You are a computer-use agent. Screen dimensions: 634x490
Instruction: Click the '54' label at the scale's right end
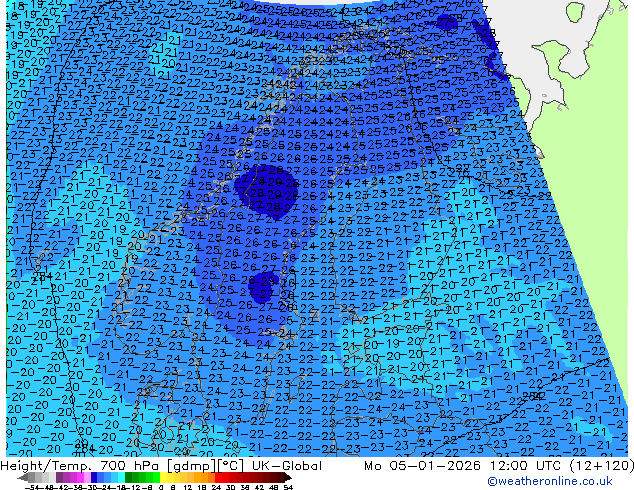[x=288, y=487]
